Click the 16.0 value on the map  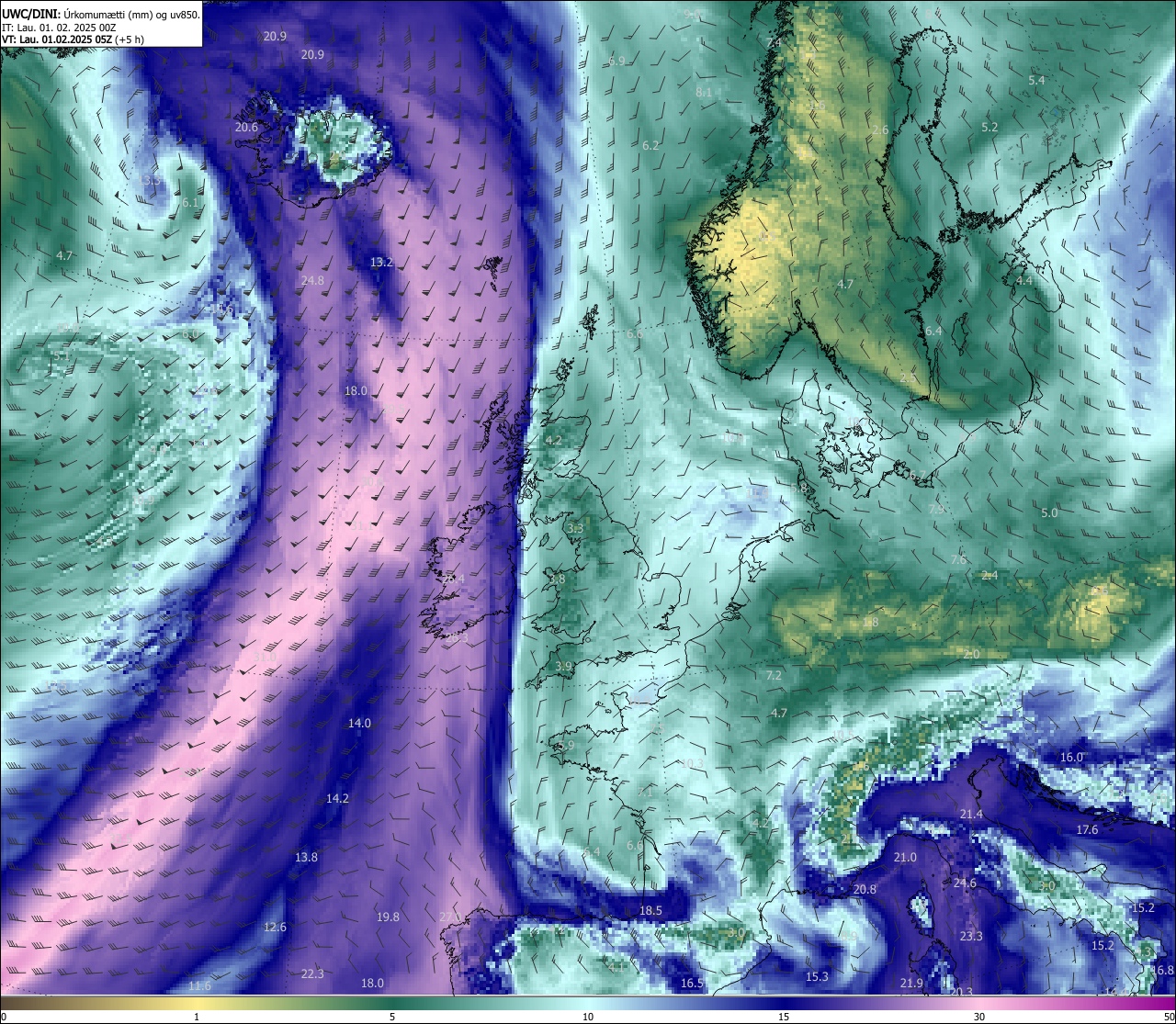(x=1072, y=758)
